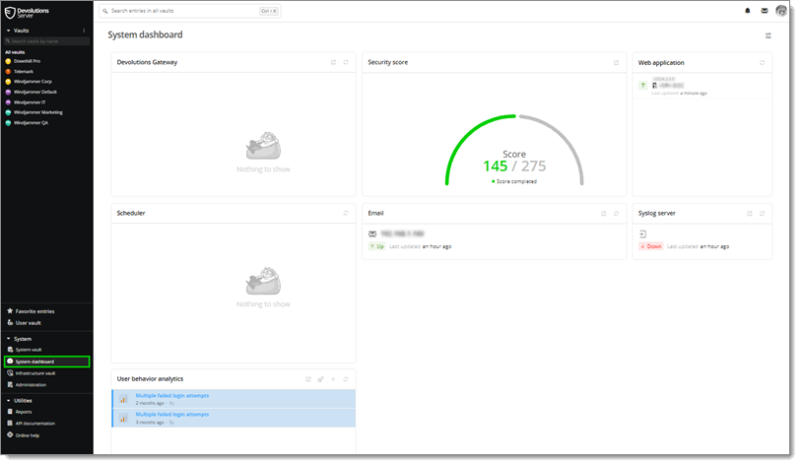
Task: Click the security score gauge arc
Action: tap(514, 150)
